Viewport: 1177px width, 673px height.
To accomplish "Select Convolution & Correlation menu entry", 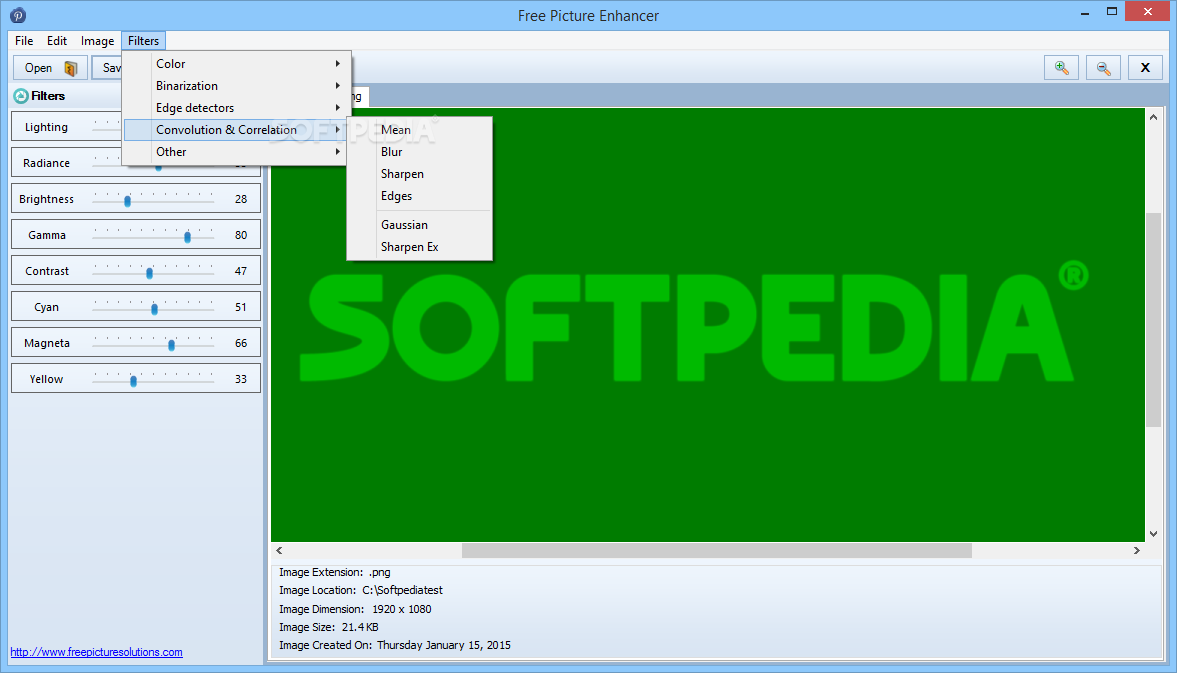I will tap(236, 130).
